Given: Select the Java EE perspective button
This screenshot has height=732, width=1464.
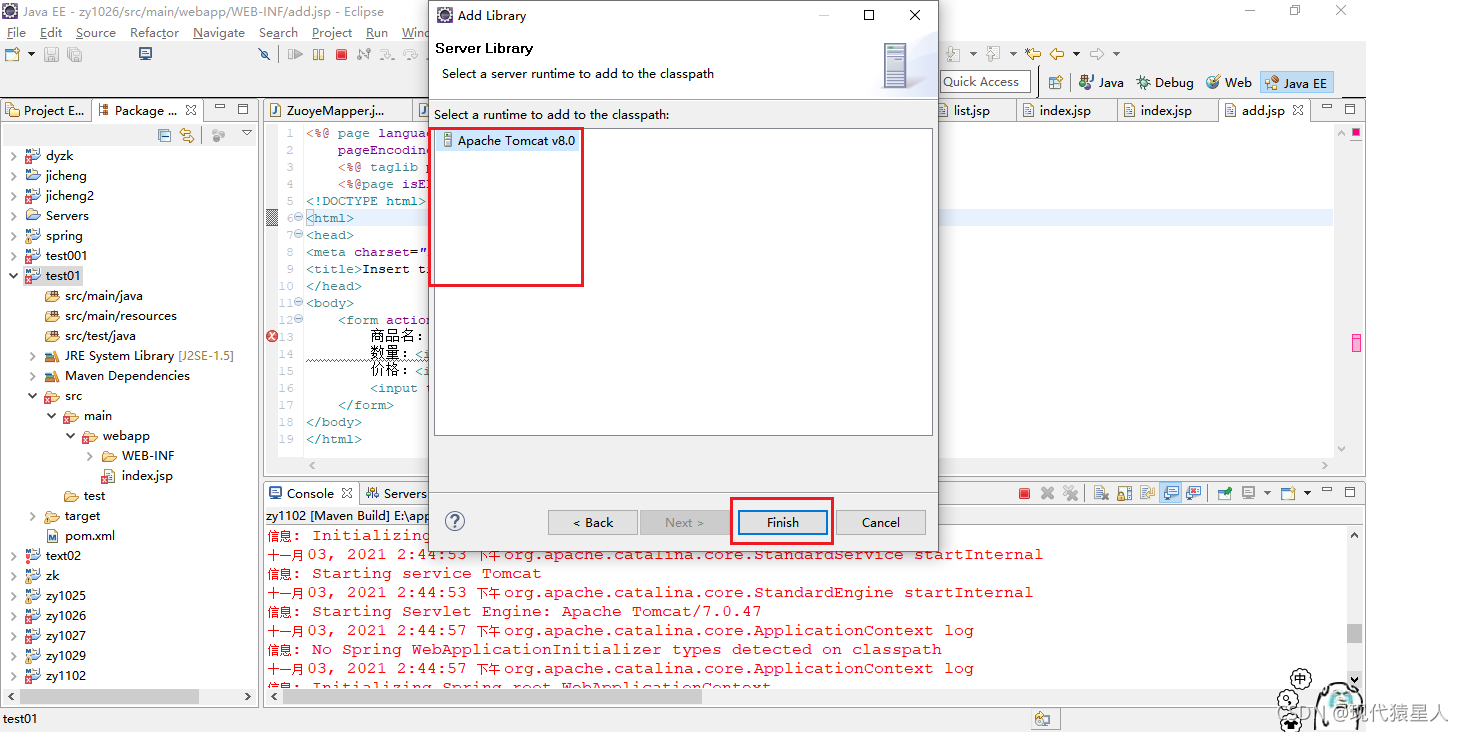Looking at the screenshot, I should [x=1296, y=83].
